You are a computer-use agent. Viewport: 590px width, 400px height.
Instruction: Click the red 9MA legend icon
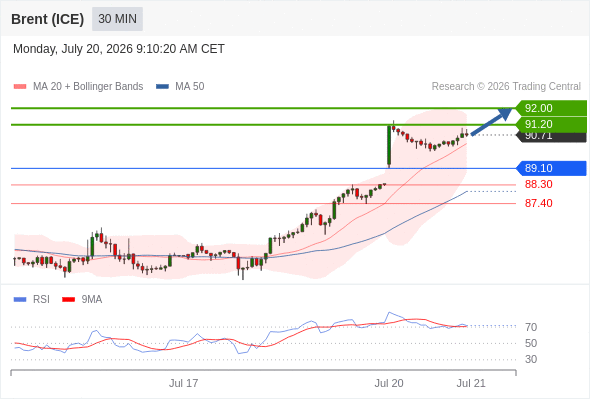68,300
